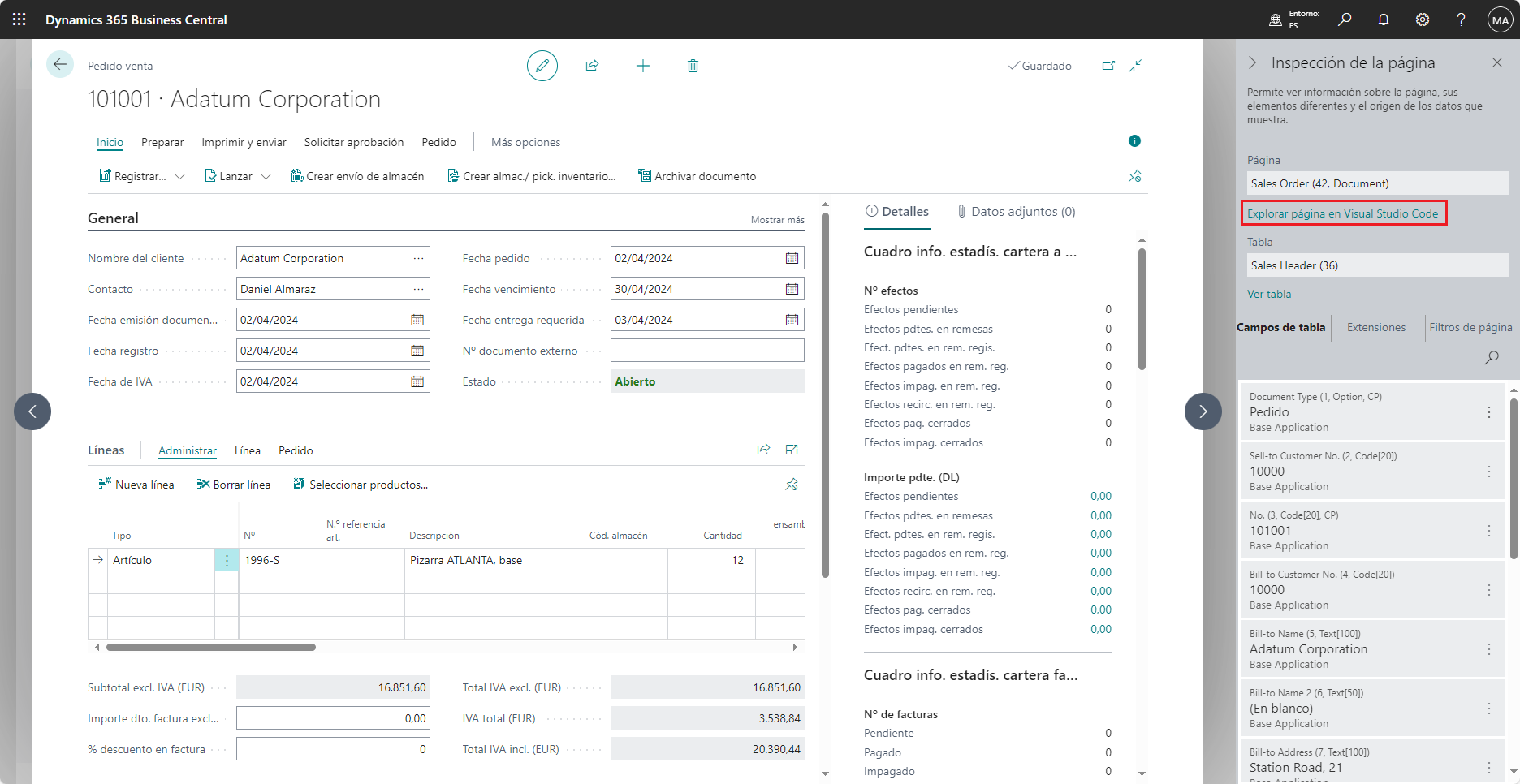
Task: Open the MA user account avatar
Action: 1500,19
